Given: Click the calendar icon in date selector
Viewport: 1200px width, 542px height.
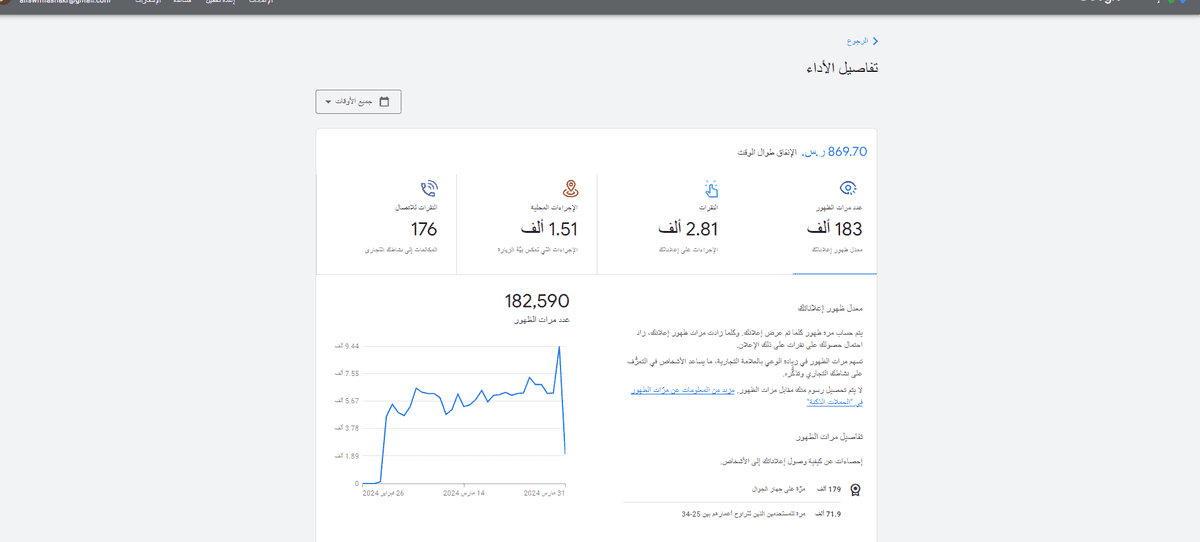Looking at the screenshot, I should [x=384, y=102].
